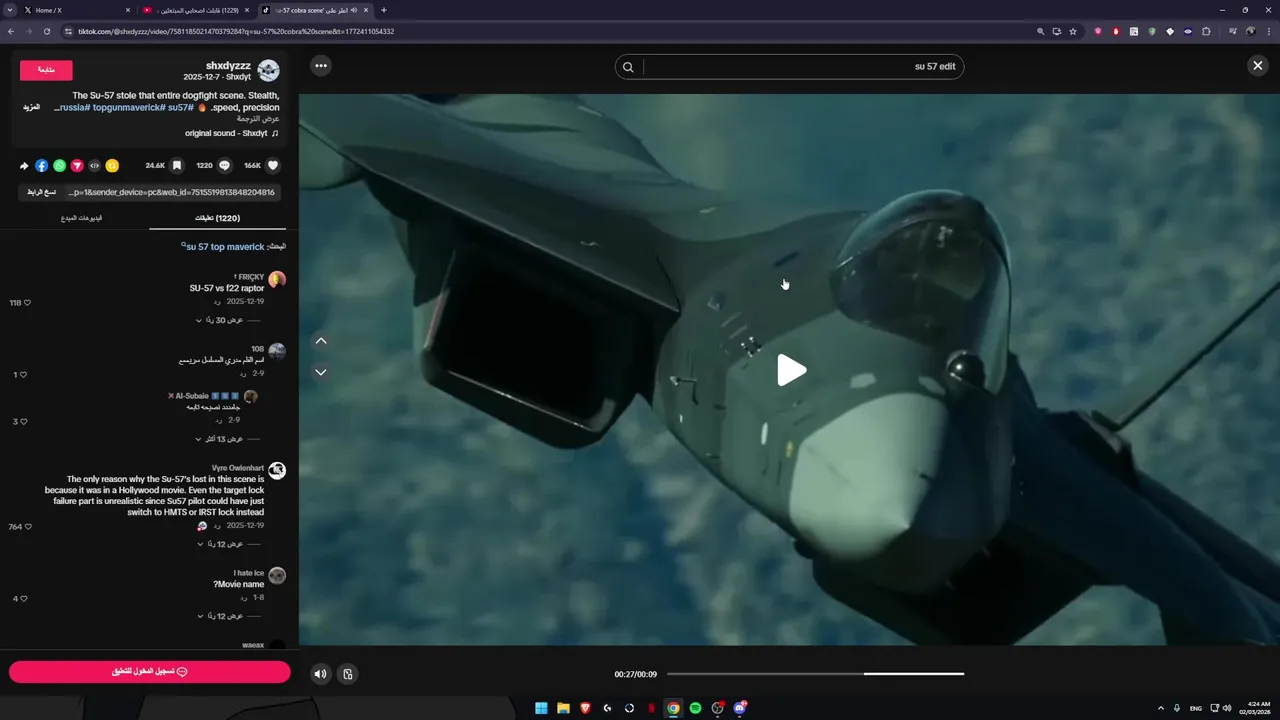Close the video viewer with the X button
Image resolution: width=1280 pixels, height=720 pixels.
coord(1257,66)
